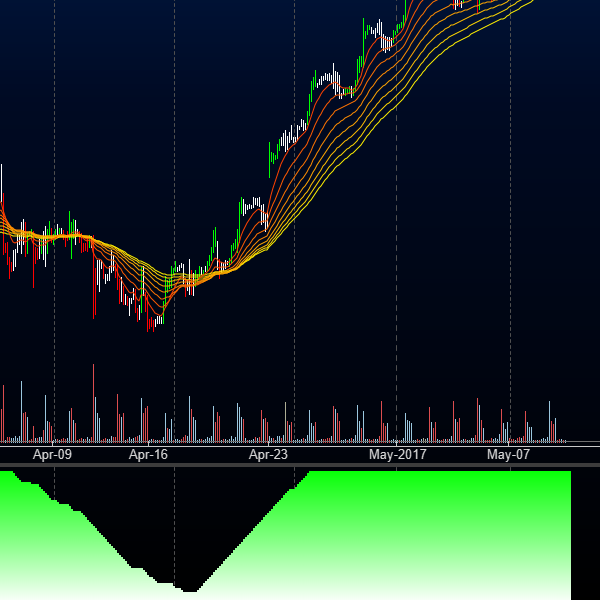This screenshot has height=600, width=600.
Task: Select the Apr-23 date label
Action: (268, 455)
